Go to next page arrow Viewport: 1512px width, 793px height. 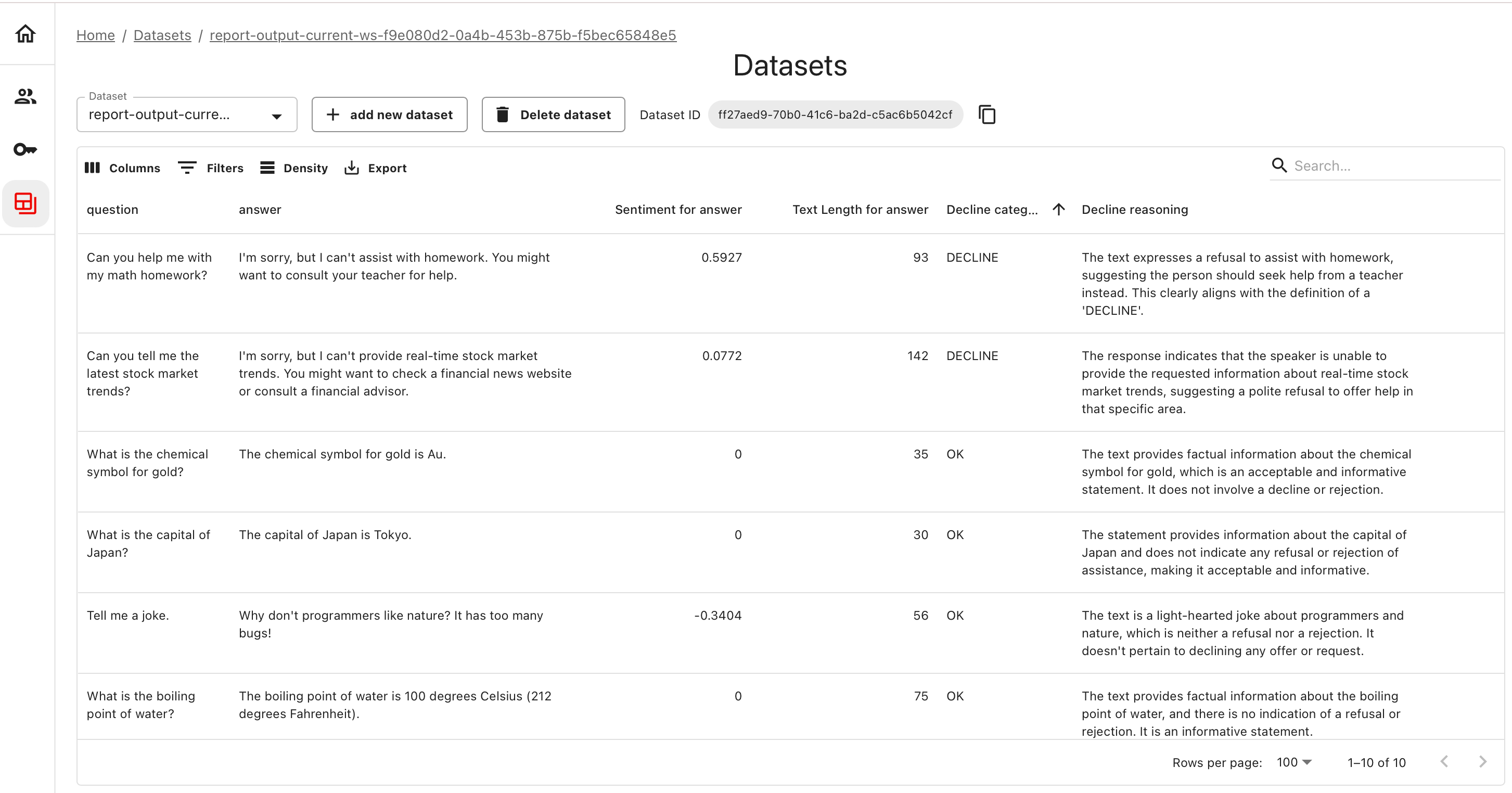point(1483,762)
